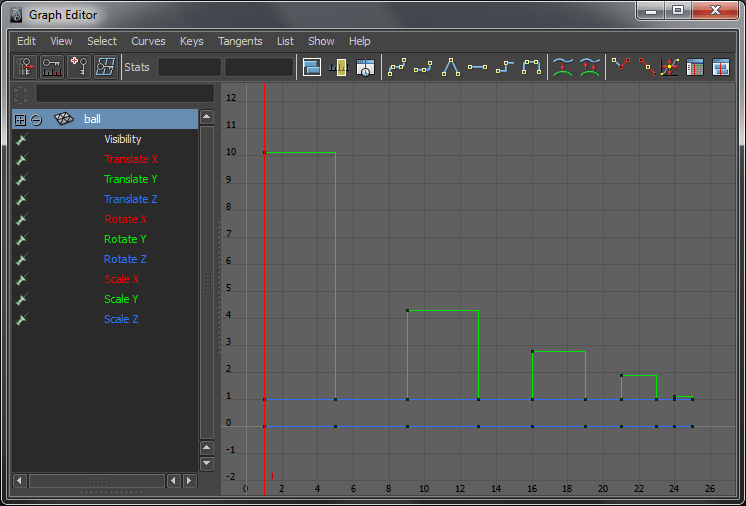Screen dimensions: 746x506
Task: Click the Break Tangents icon
Action: 621,67
